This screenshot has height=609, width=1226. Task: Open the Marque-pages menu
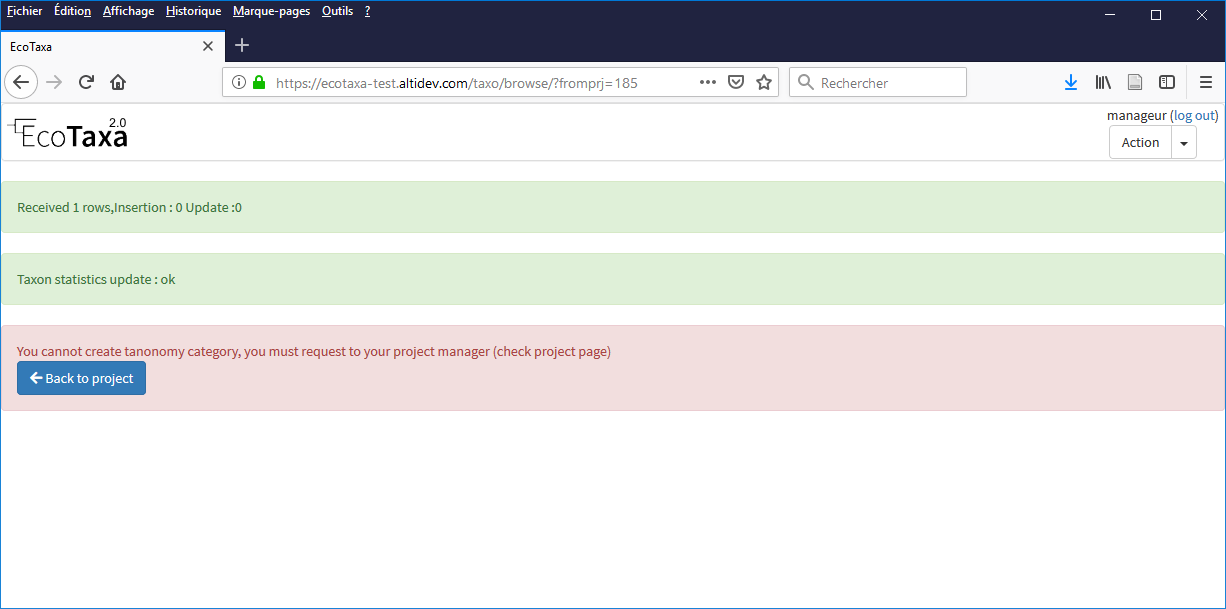tap(271, 11)
